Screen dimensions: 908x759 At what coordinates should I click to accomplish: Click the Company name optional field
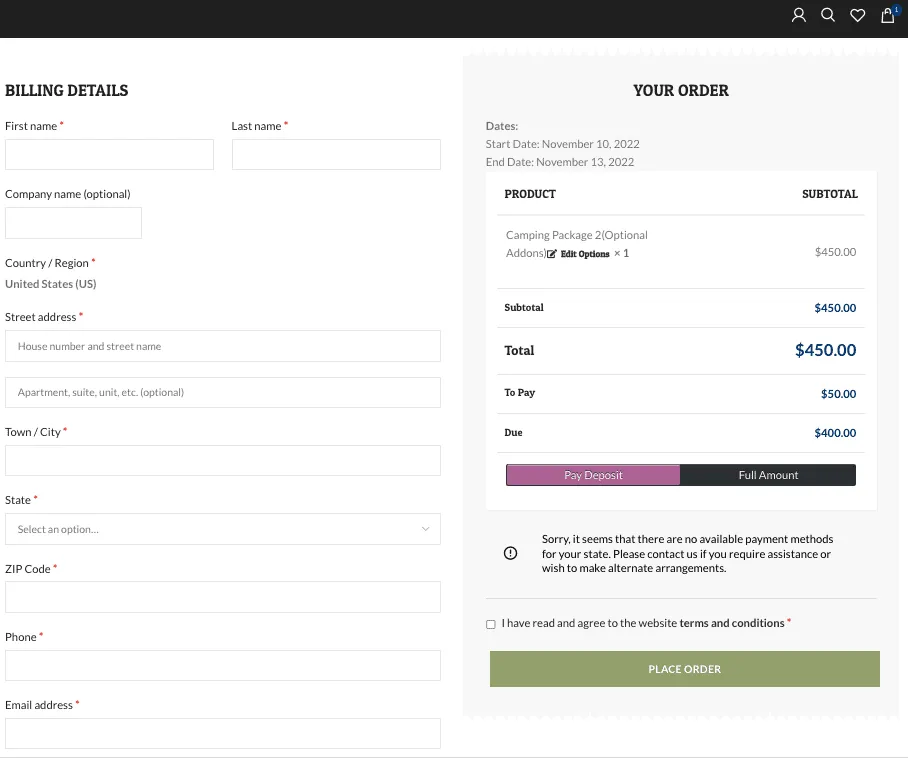point(73,223)
